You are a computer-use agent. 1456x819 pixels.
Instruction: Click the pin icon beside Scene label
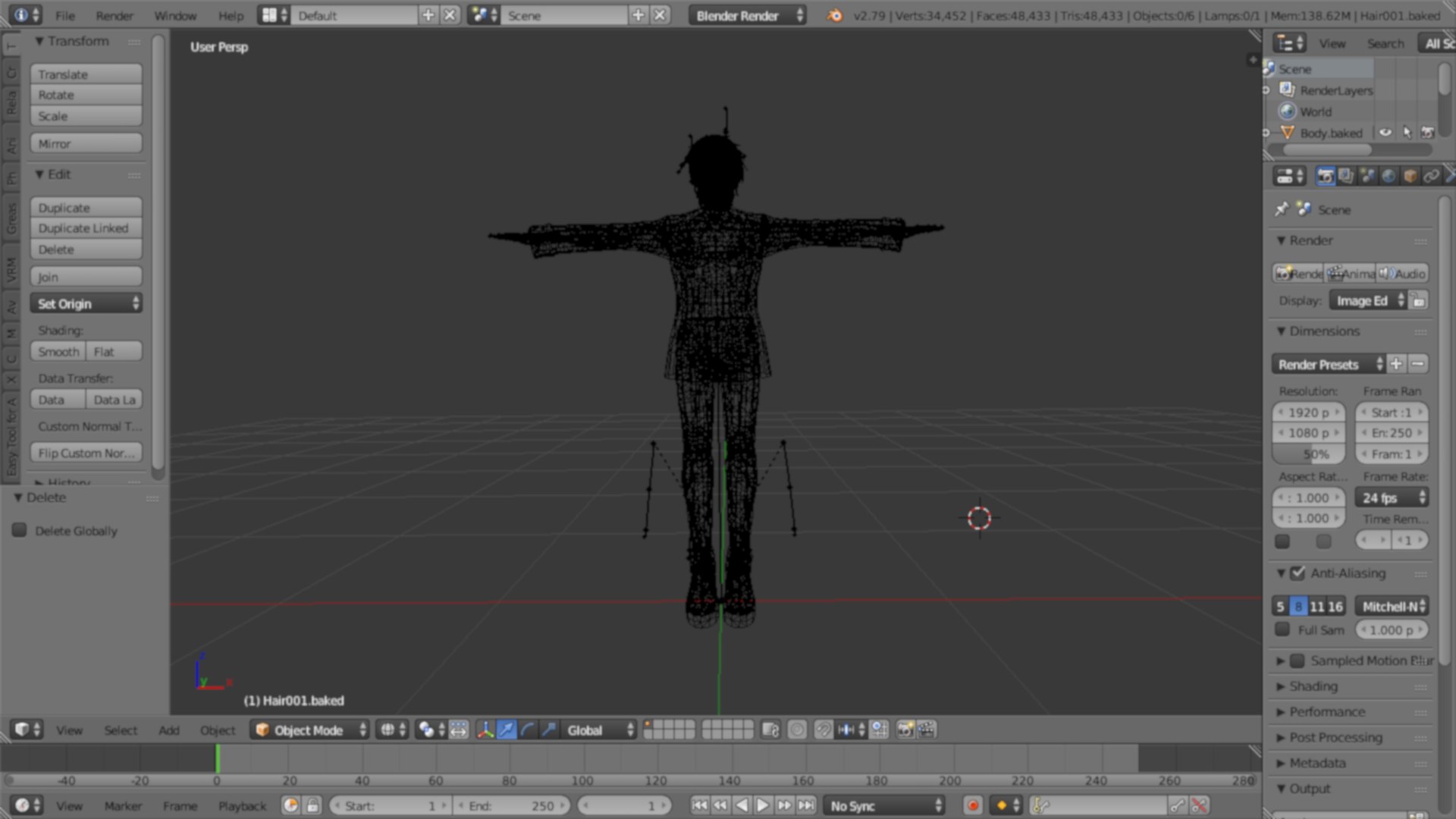click(x=1282, y=209)
